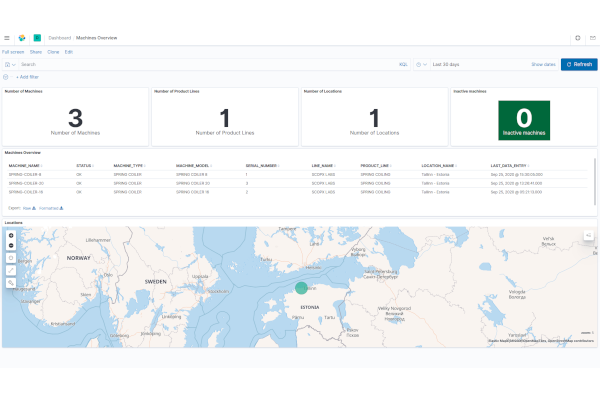Export table as Formatted
The height and width of the screenshot is (400, 600).
click(x=51, y=208)
